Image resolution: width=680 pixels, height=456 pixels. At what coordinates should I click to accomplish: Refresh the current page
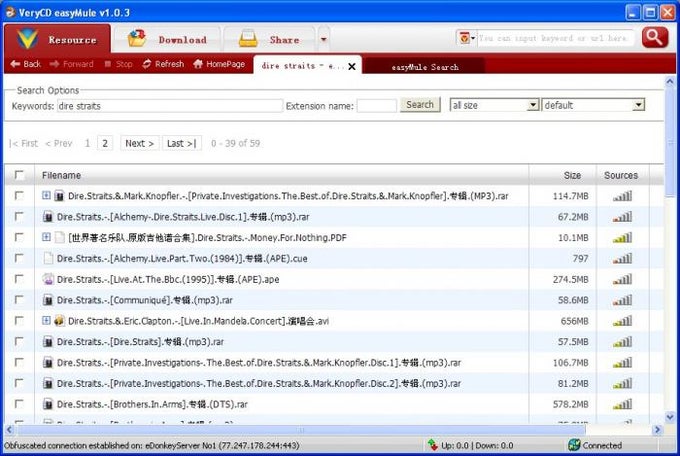coord(163,64)
